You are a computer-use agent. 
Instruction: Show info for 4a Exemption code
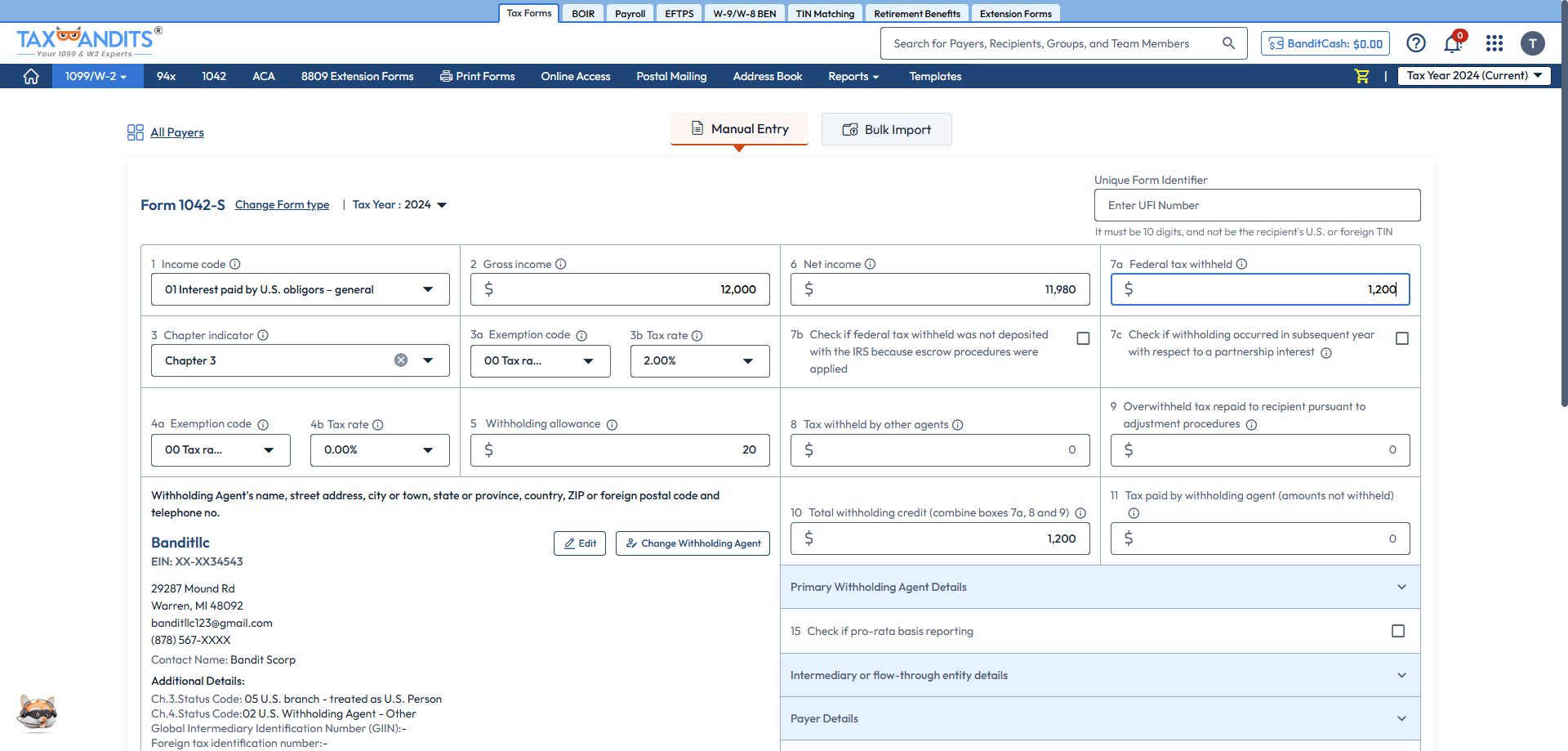263,425
